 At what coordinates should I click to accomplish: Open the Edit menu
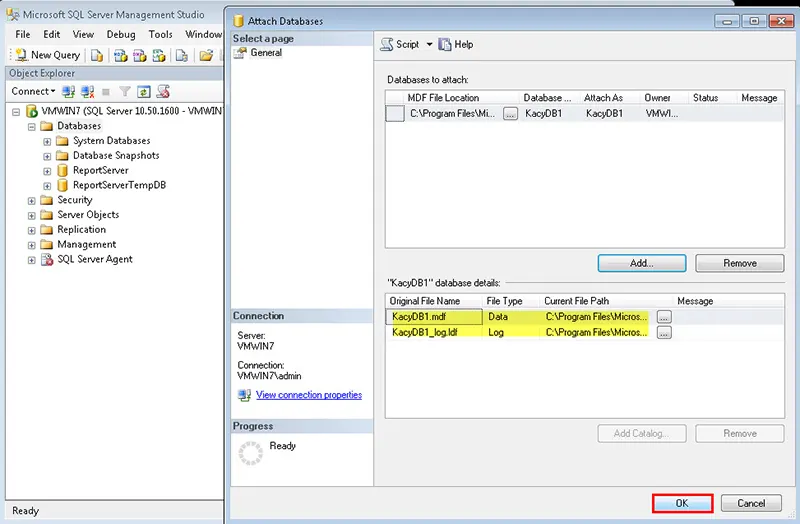point(52,35)
